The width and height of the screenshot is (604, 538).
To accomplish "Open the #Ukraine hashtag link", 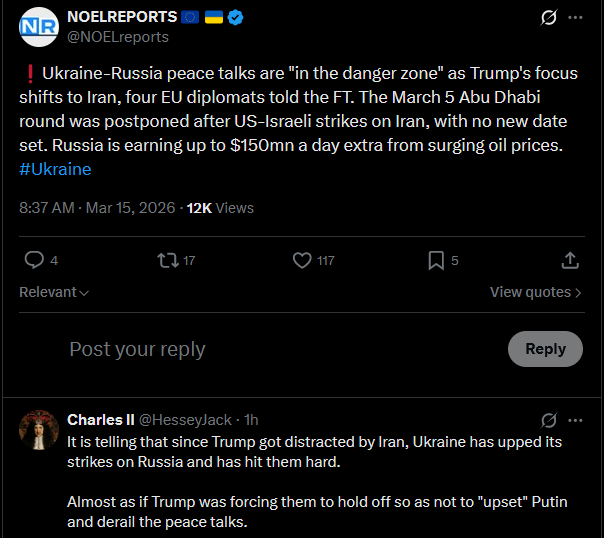I will pyautogui.click(x=55, y=169).
